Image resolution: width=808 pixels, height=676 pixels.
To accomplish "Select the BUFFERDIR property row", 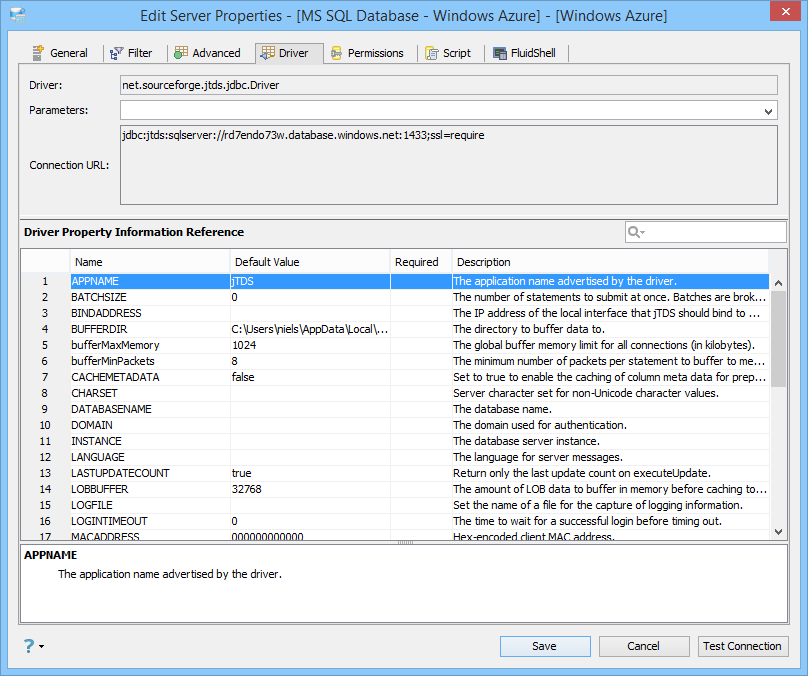I will (x=395, y=329).
